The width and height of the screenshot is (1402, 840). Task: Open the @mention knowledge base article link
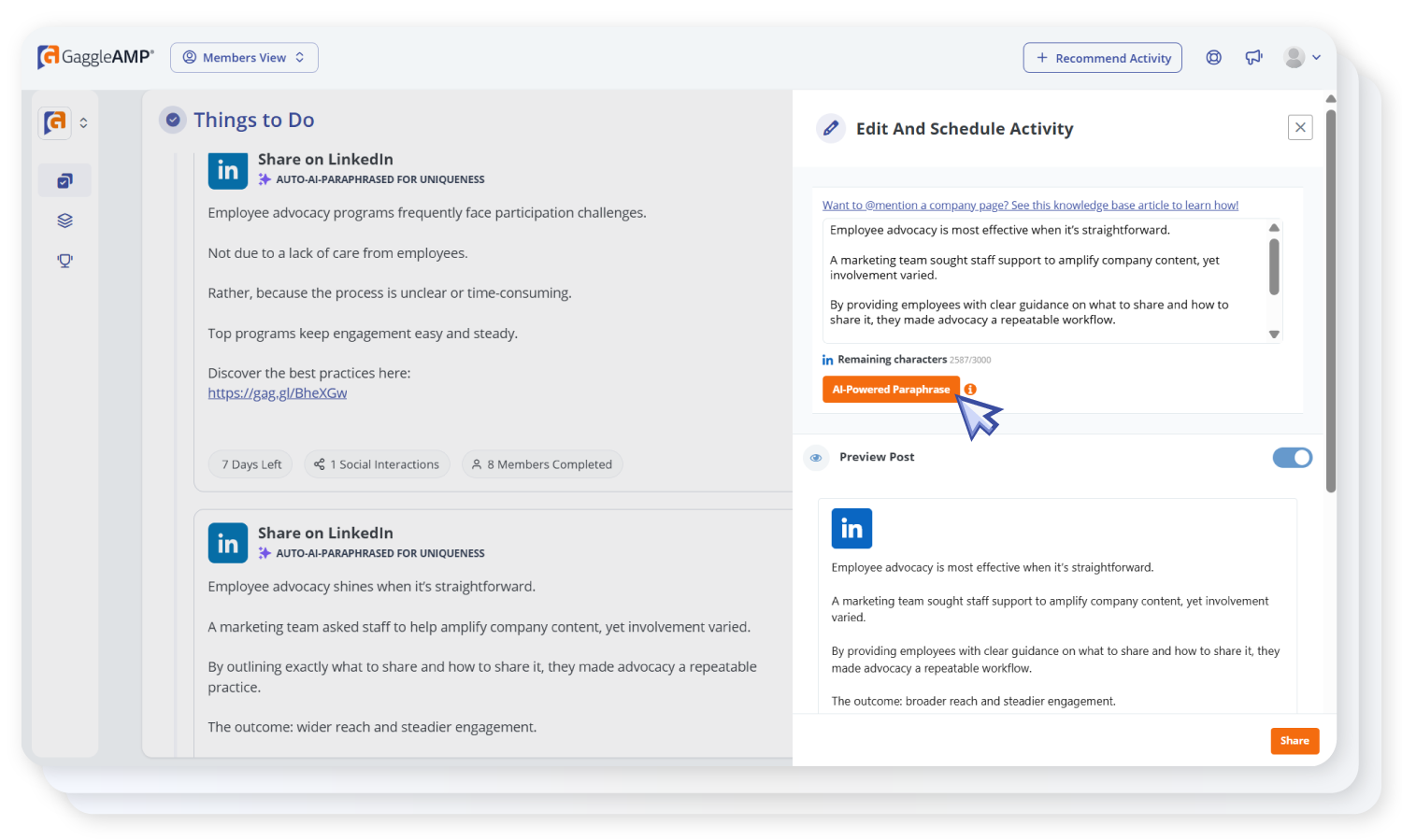1030,206
